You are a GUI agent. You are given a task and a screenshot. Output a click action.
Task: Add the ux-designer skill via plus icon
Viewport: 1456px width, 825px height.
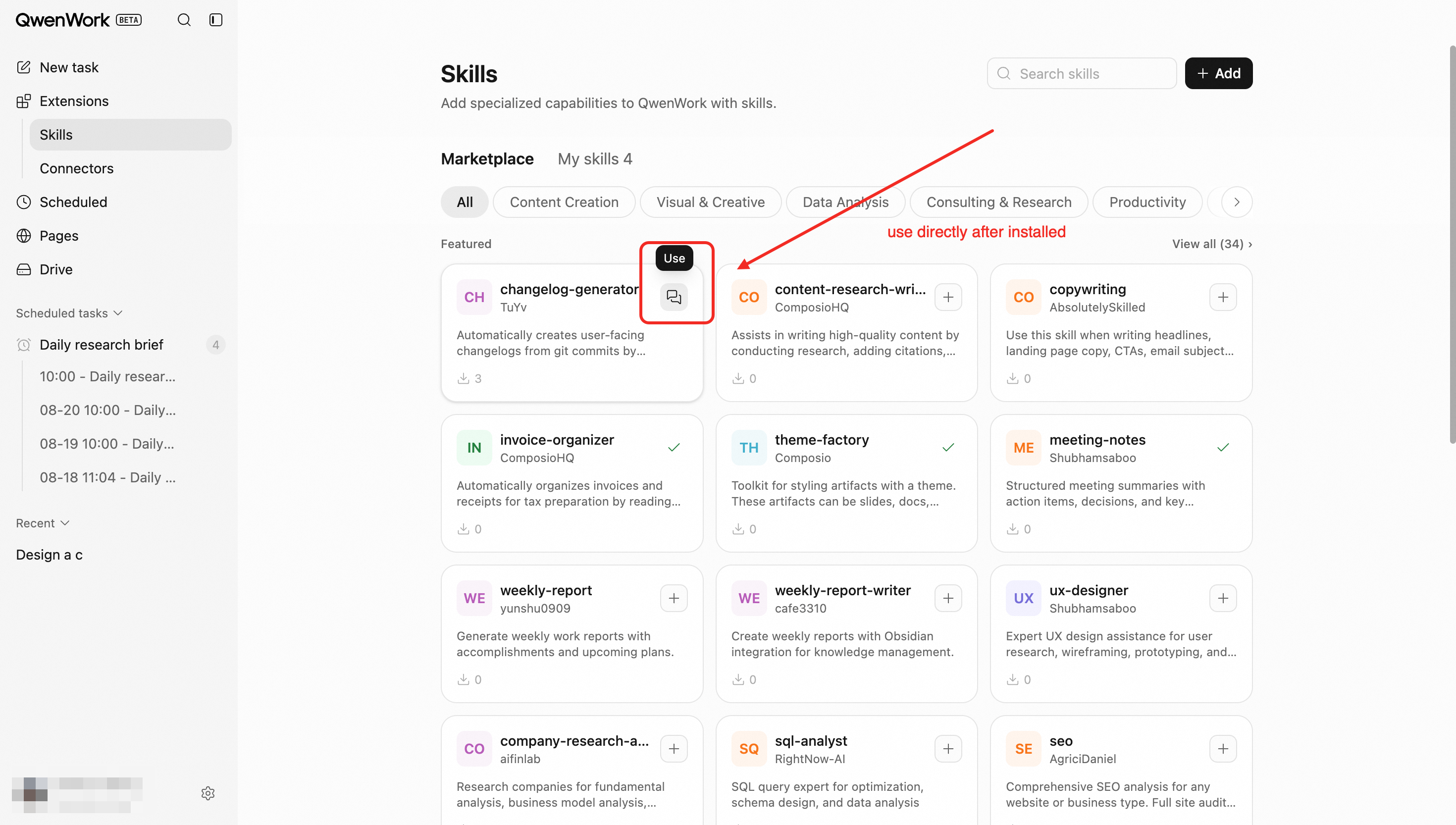1223,598
